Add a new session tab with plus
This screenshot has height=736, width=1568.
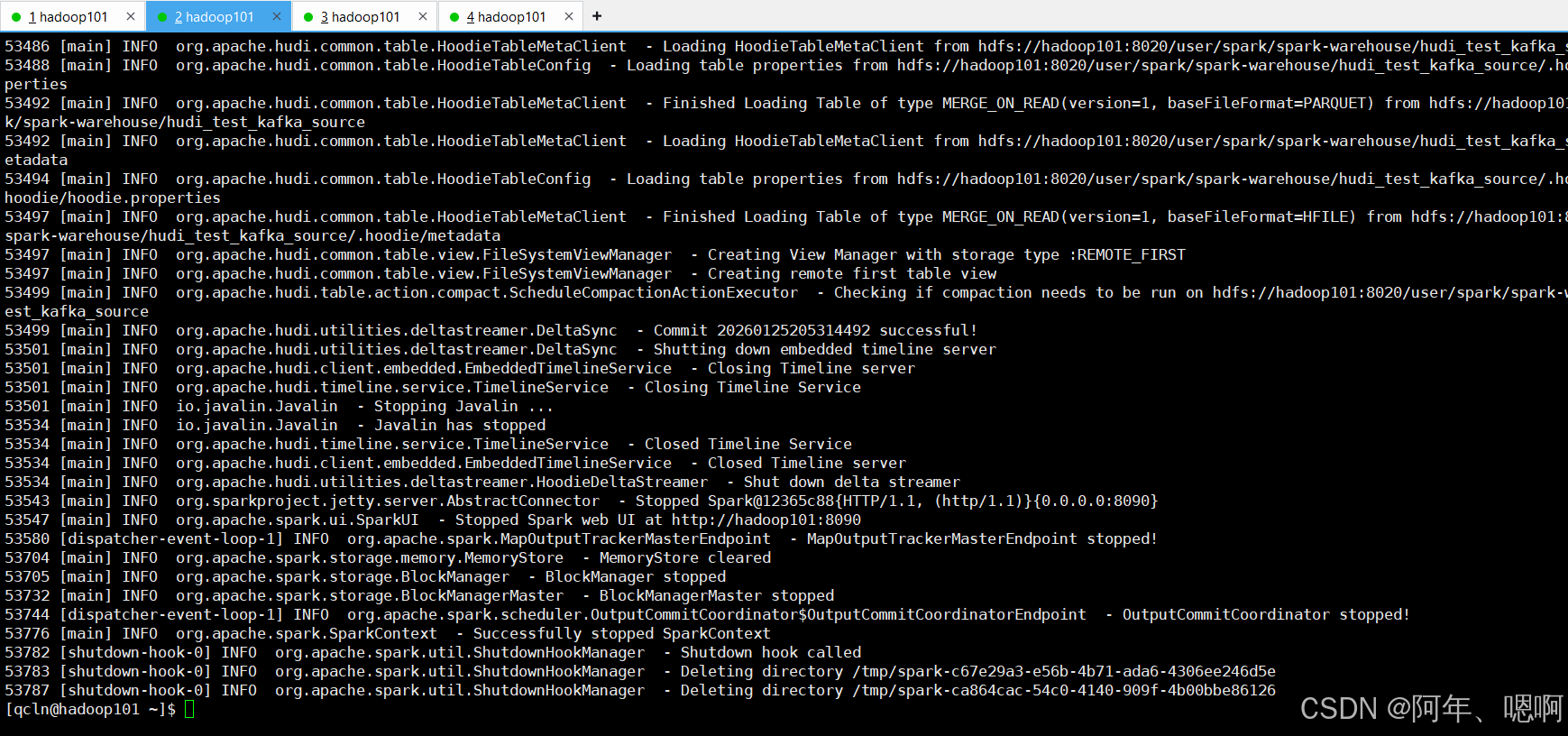click(x=597, y=16)
